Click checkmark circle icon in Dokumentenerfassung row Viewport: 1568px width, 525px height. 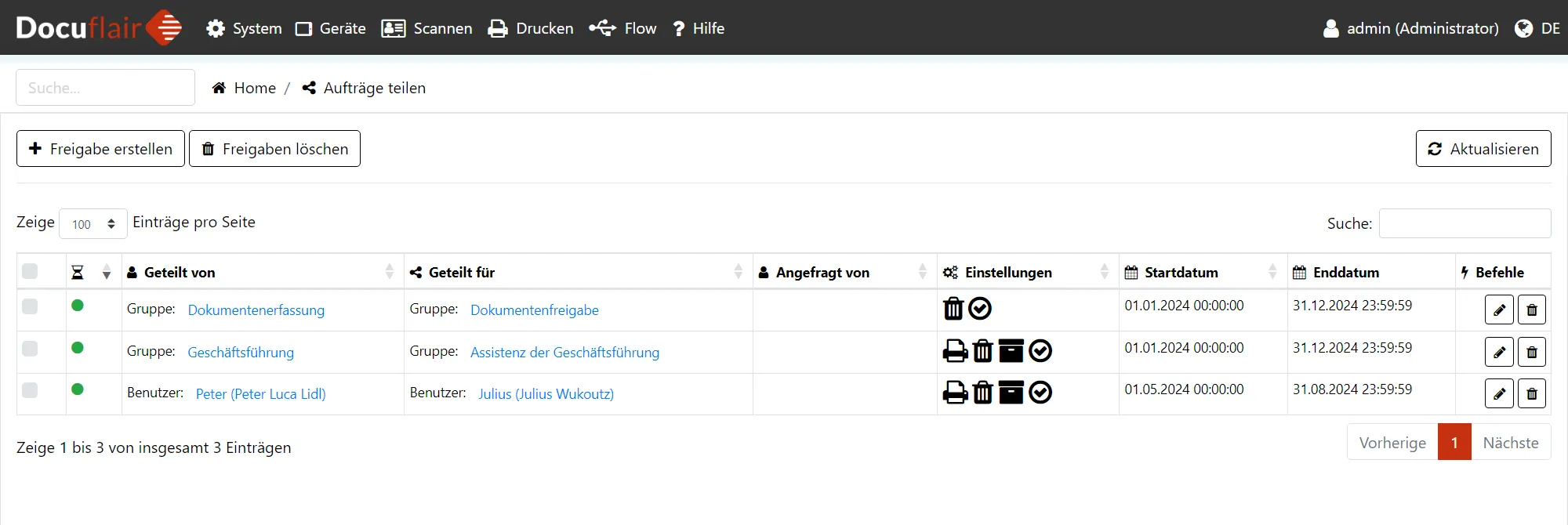(x=980, y=309)
